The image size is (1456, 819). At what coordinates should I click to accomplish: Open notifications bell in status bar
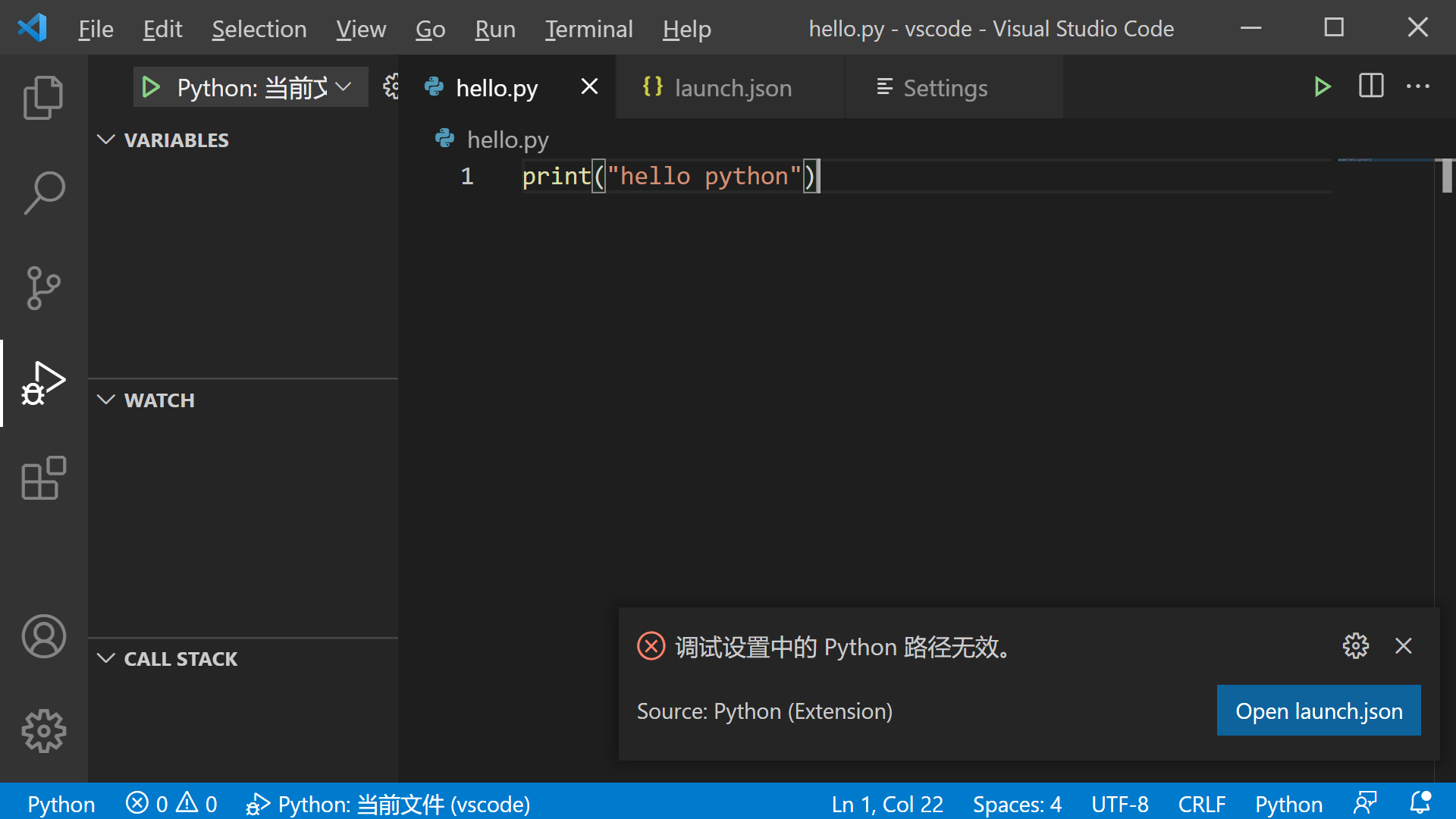(1420, 803)
